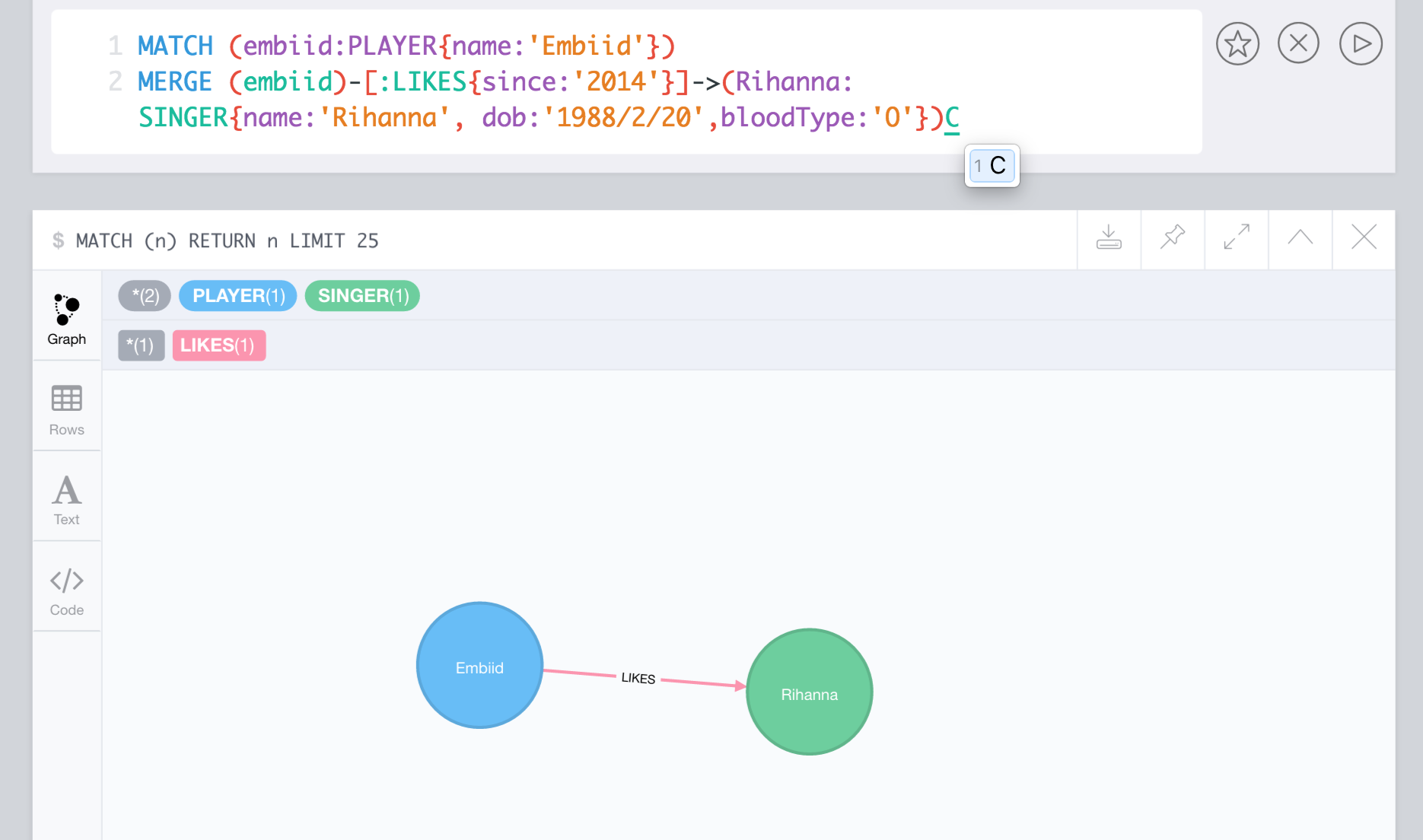The width and height of the screenshot is (1423, 840).
Task: Select the LIKES(1) relationship badge
Action: click(218, 345)
